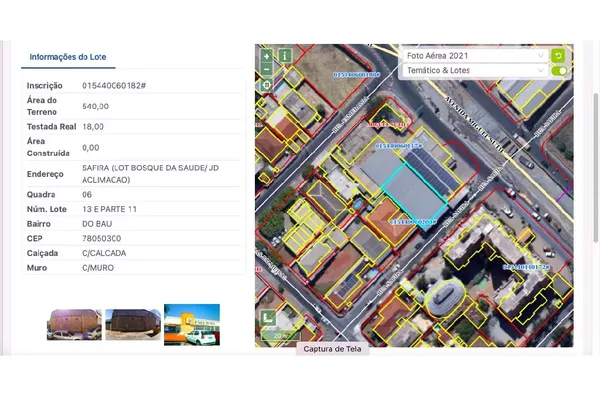Click the Quadra value 06
600x396 pixels.
click(x=87, y=194)
